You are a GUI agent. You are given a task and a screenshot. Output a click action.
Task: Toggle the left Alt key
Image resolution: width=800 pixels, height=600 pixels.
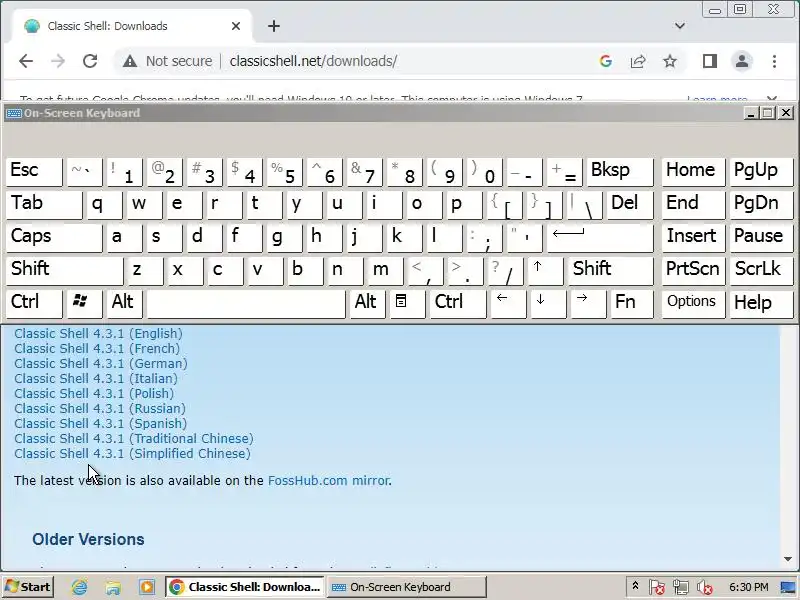point(124,304)
